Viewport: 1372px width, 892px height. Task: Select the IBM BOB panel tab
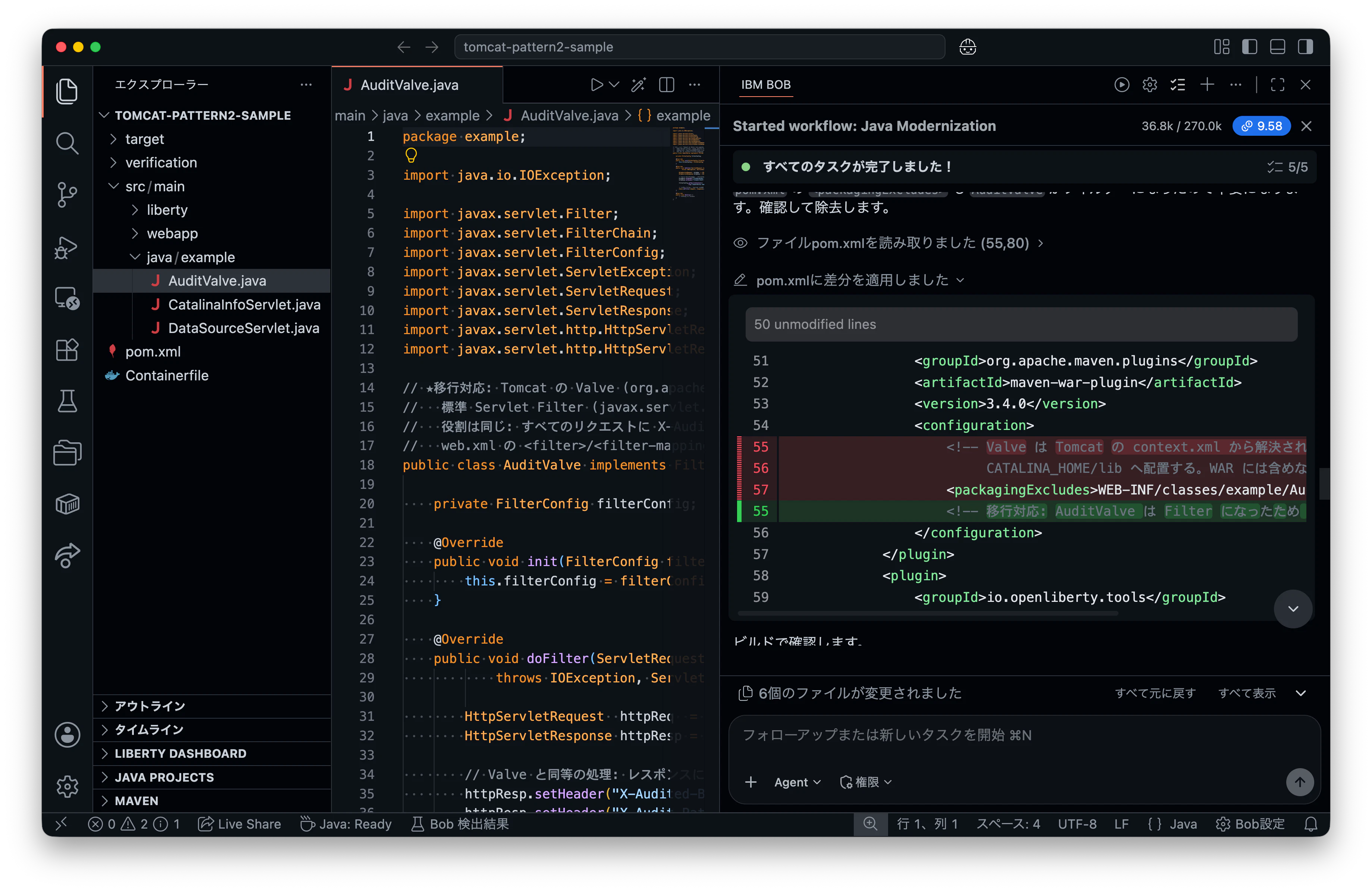[765, 85]
